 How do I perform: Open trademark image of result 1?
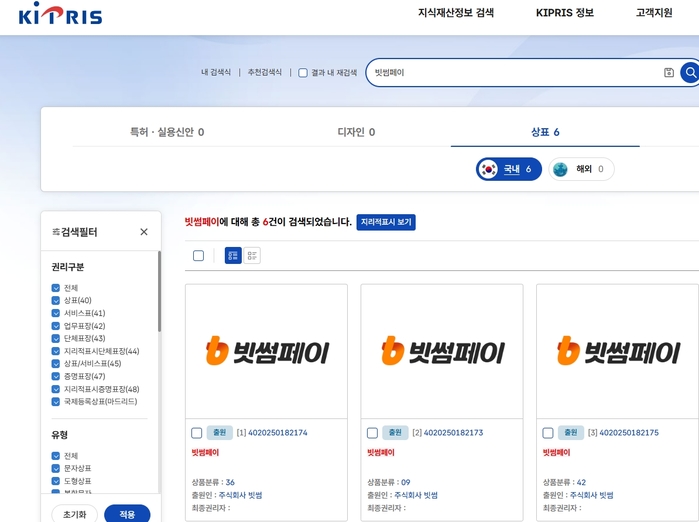tap(267, 351)
